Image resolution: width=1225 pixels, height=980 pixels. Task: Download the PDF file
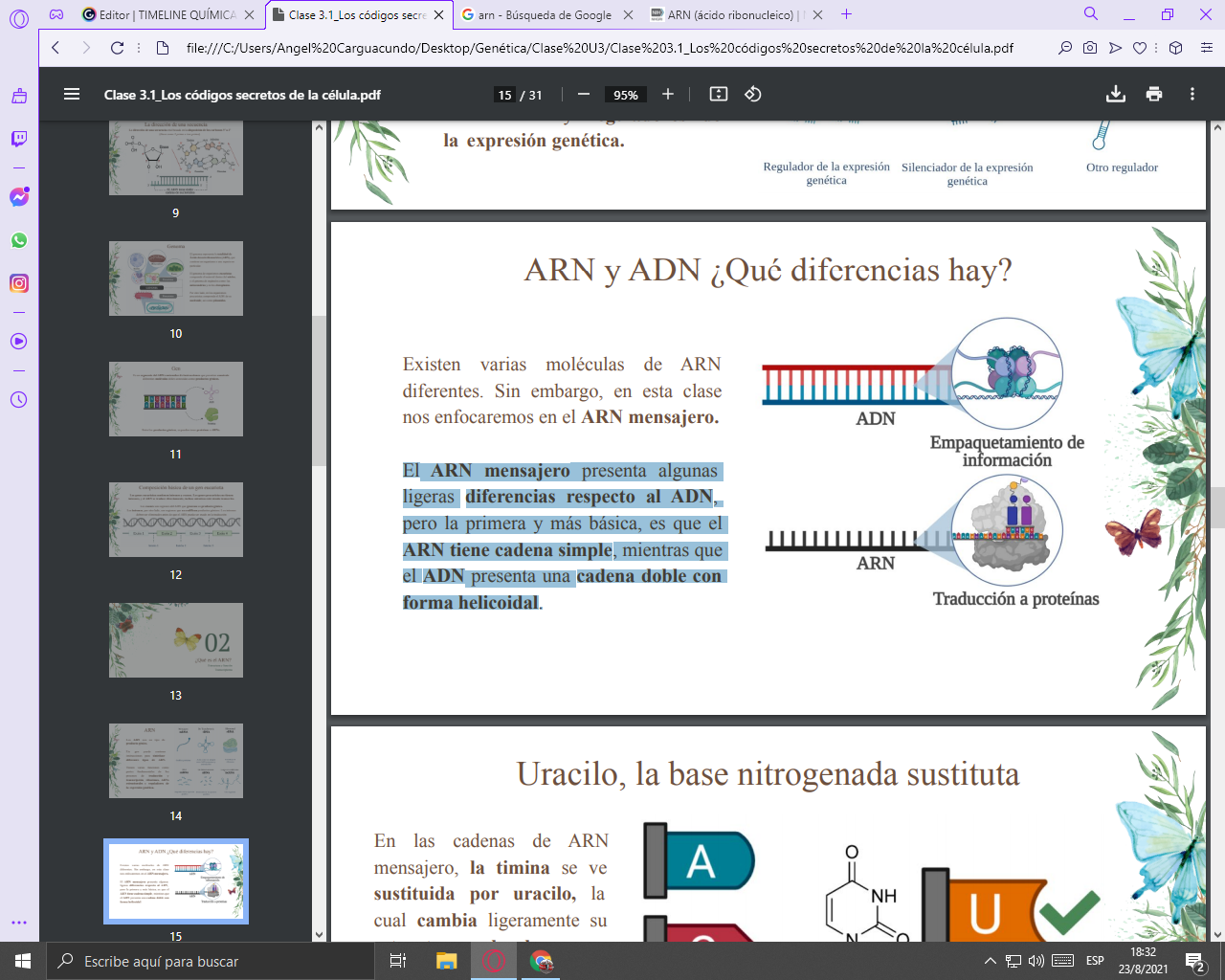(x=1115, y=94)
